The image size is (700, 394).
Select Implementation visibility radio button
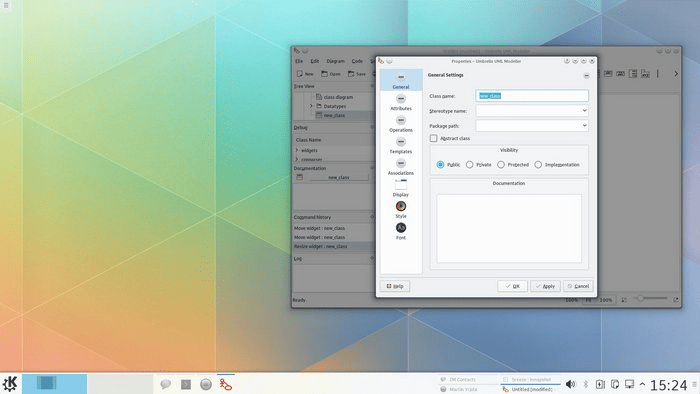click(x=538, y=165)
